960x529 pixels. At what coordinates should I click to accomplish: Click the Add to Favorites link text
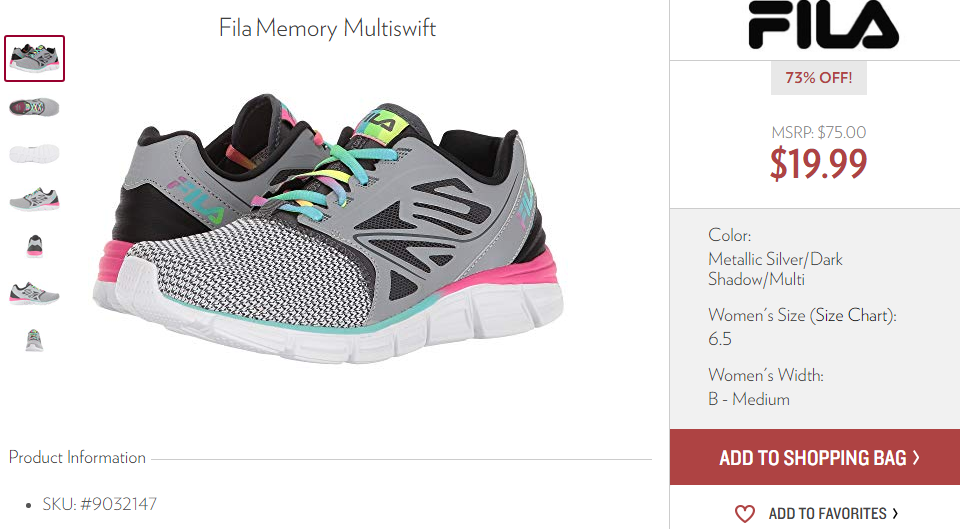point(827,513)
